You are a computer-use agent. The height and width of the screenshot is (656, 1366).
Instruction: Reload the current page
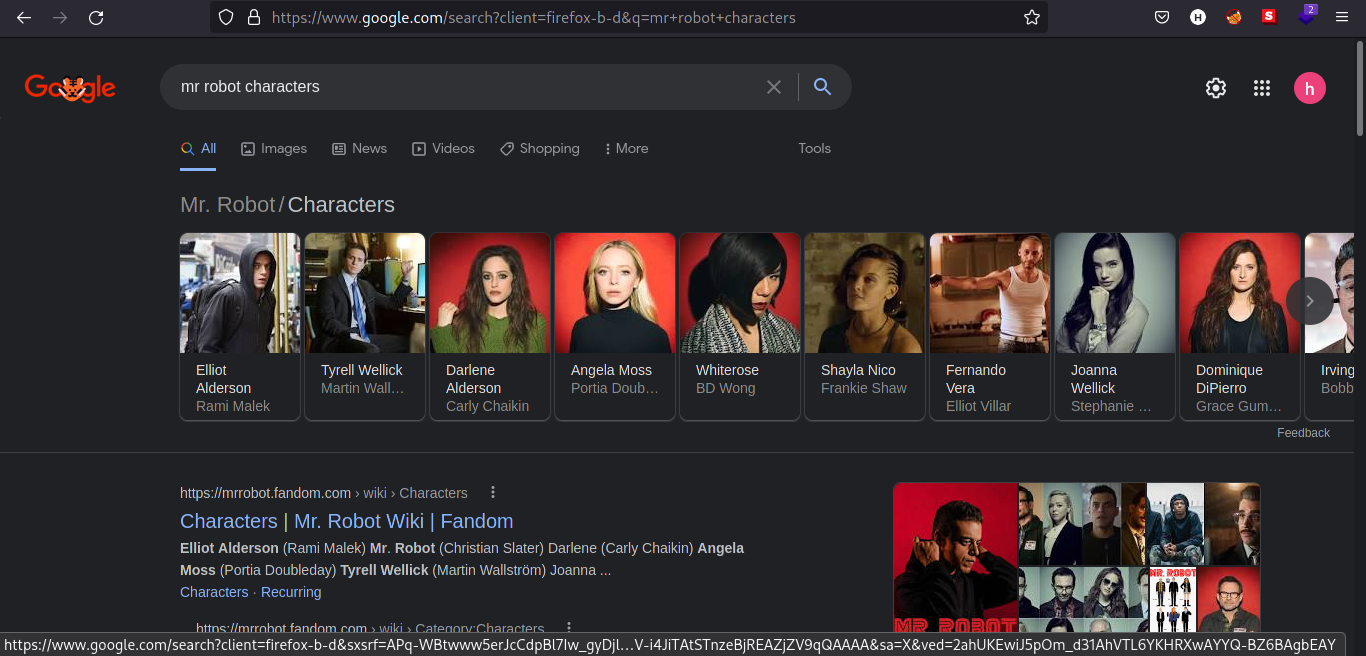coord(96,18)
